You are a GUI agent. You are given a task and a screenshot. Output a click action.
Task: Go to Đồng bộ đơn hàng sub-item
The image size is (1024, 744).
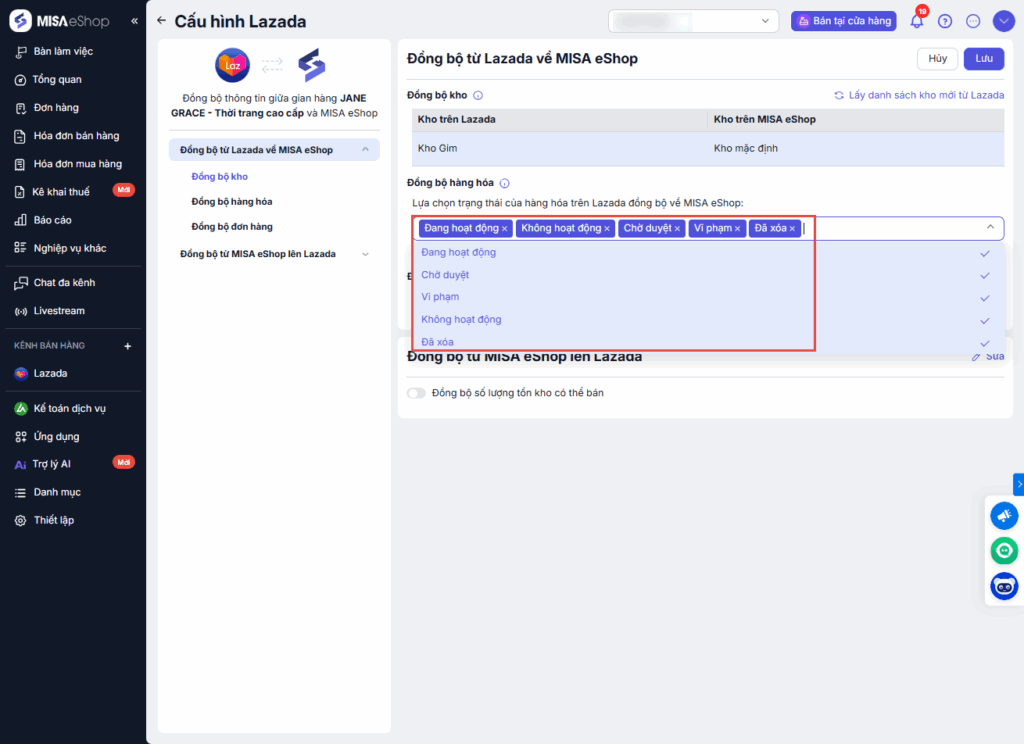point(232,227)
